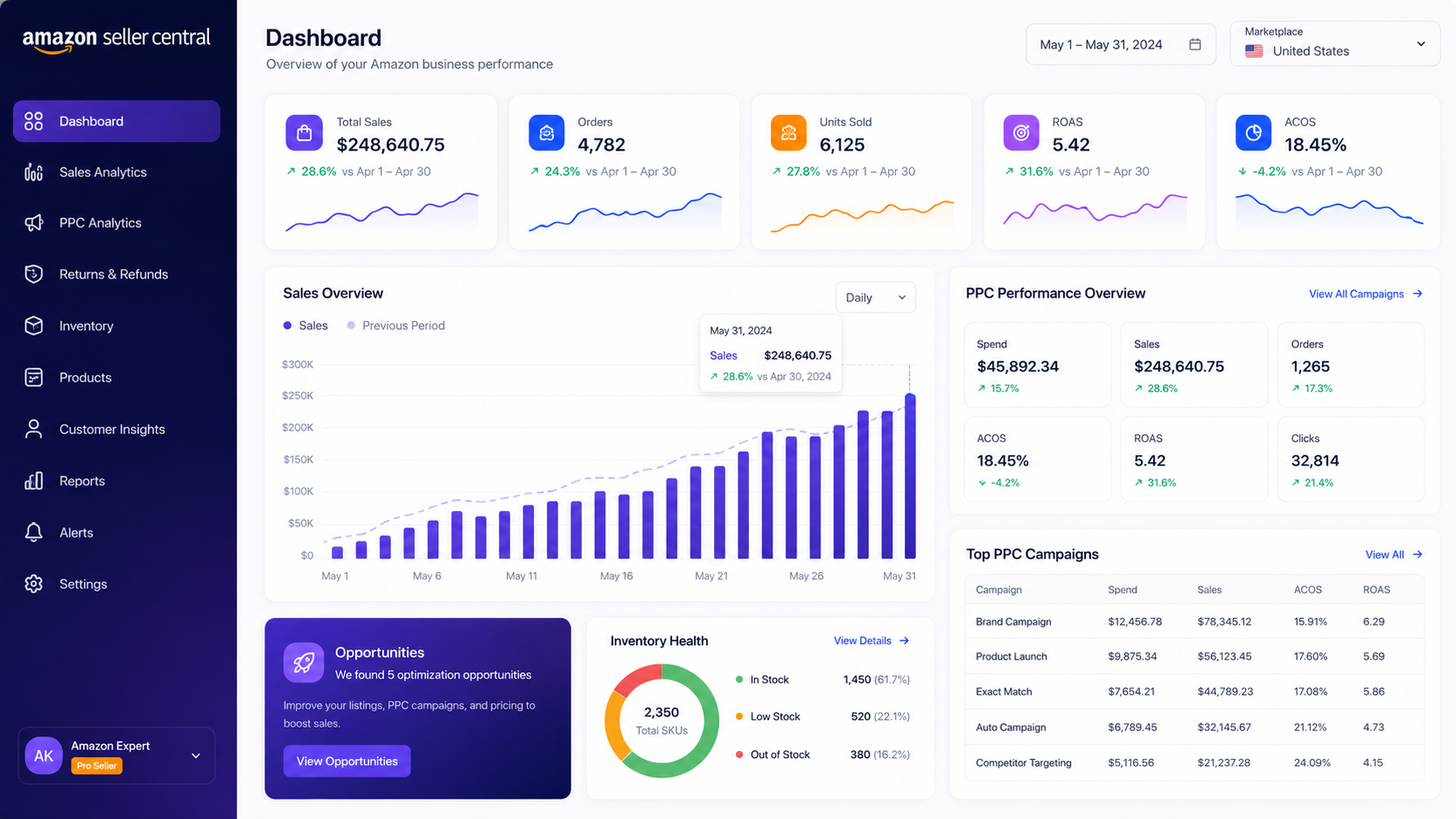This screenshot has height=819, width=1456.
Task: Click the PPC Orders 1,265 card
Action: (1351, 365)
